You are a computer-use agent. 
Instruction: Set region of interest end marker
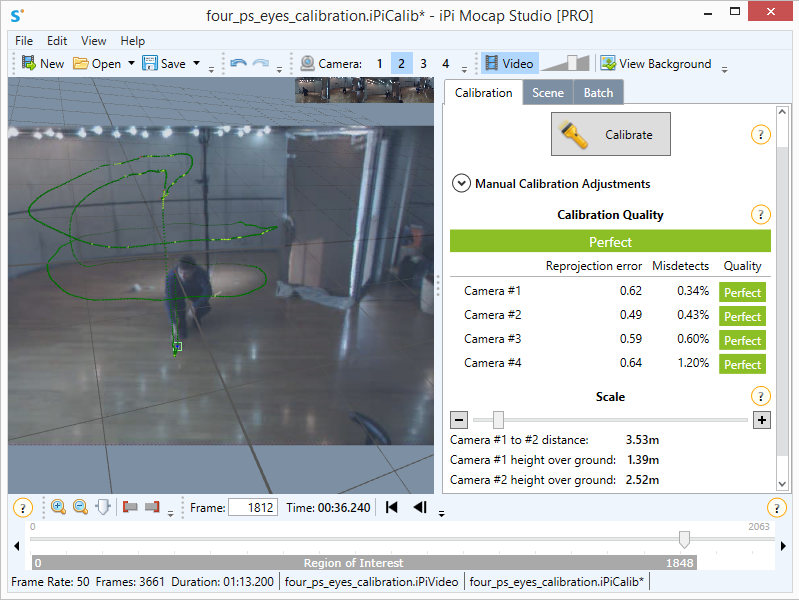click(152, 507)
